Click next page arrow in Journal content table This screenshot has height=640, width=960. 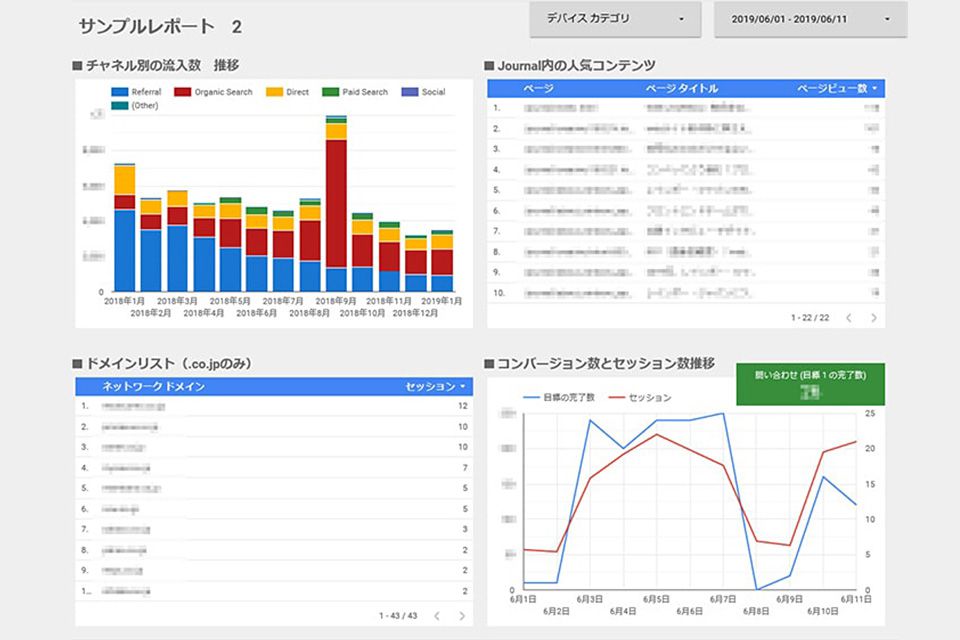(873, 318)
